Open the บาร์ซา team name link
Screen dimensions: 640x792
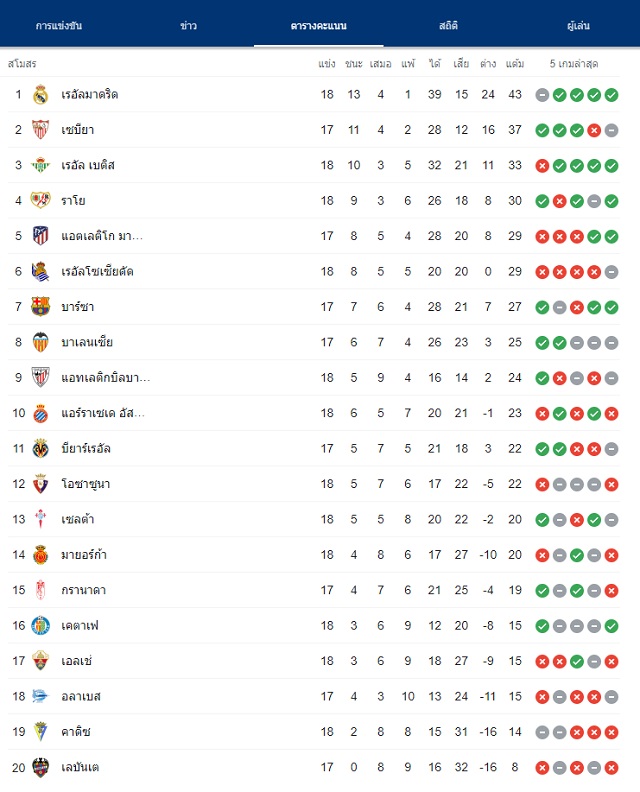(x=77, y=307)
